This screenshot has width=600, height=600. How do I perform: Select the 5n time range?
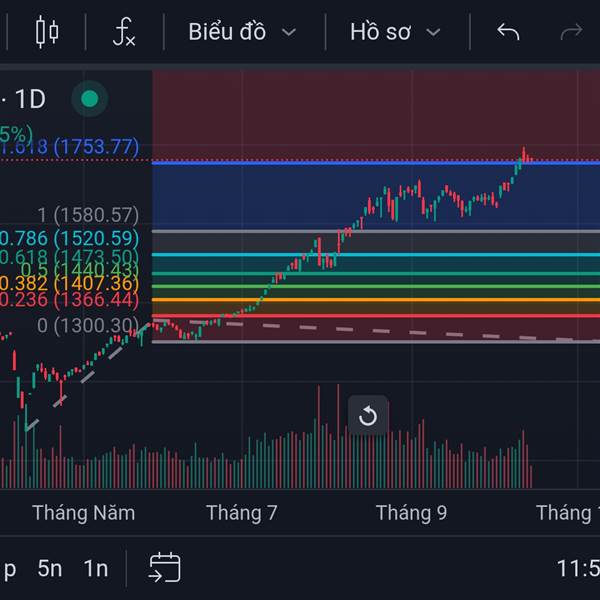(x=50, y=569)
